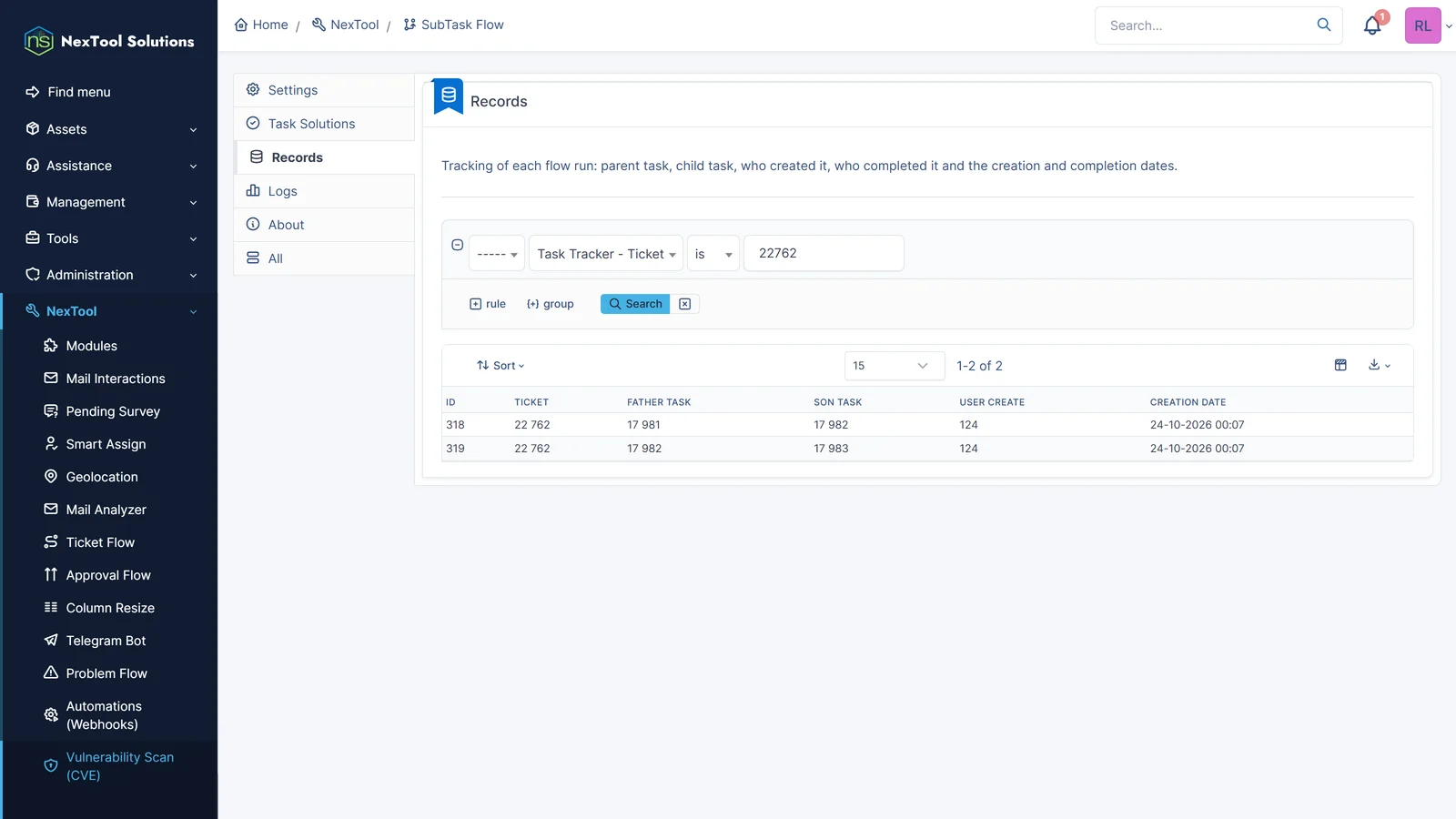Screen dimensions: 1456x819
Task: Go to NexTool breadcrumb
Action: pyautogui.click(x=346, y=25)
